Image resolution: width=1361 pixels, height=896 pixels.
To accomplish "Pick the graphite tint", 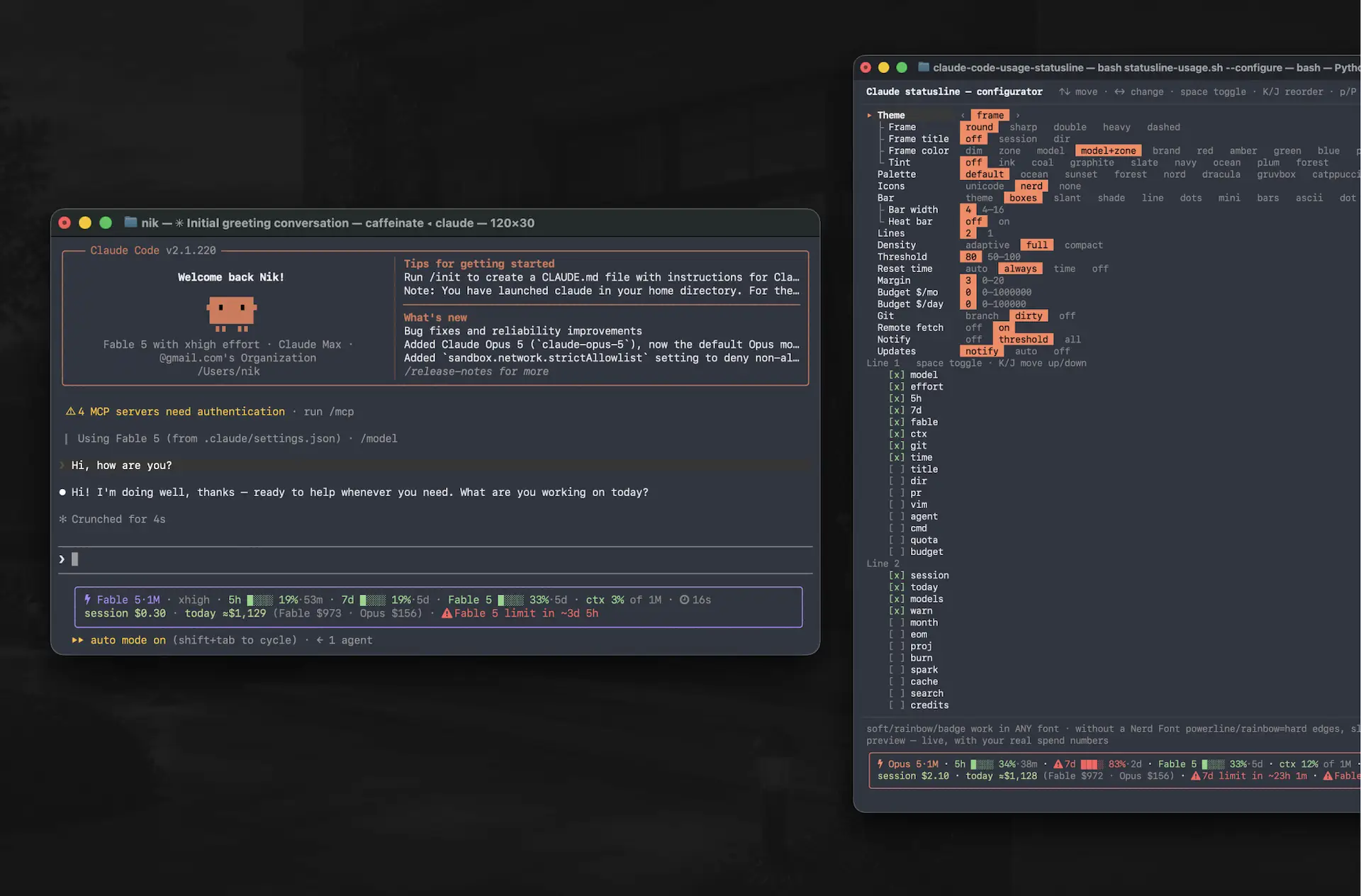I will [1092, 163].
